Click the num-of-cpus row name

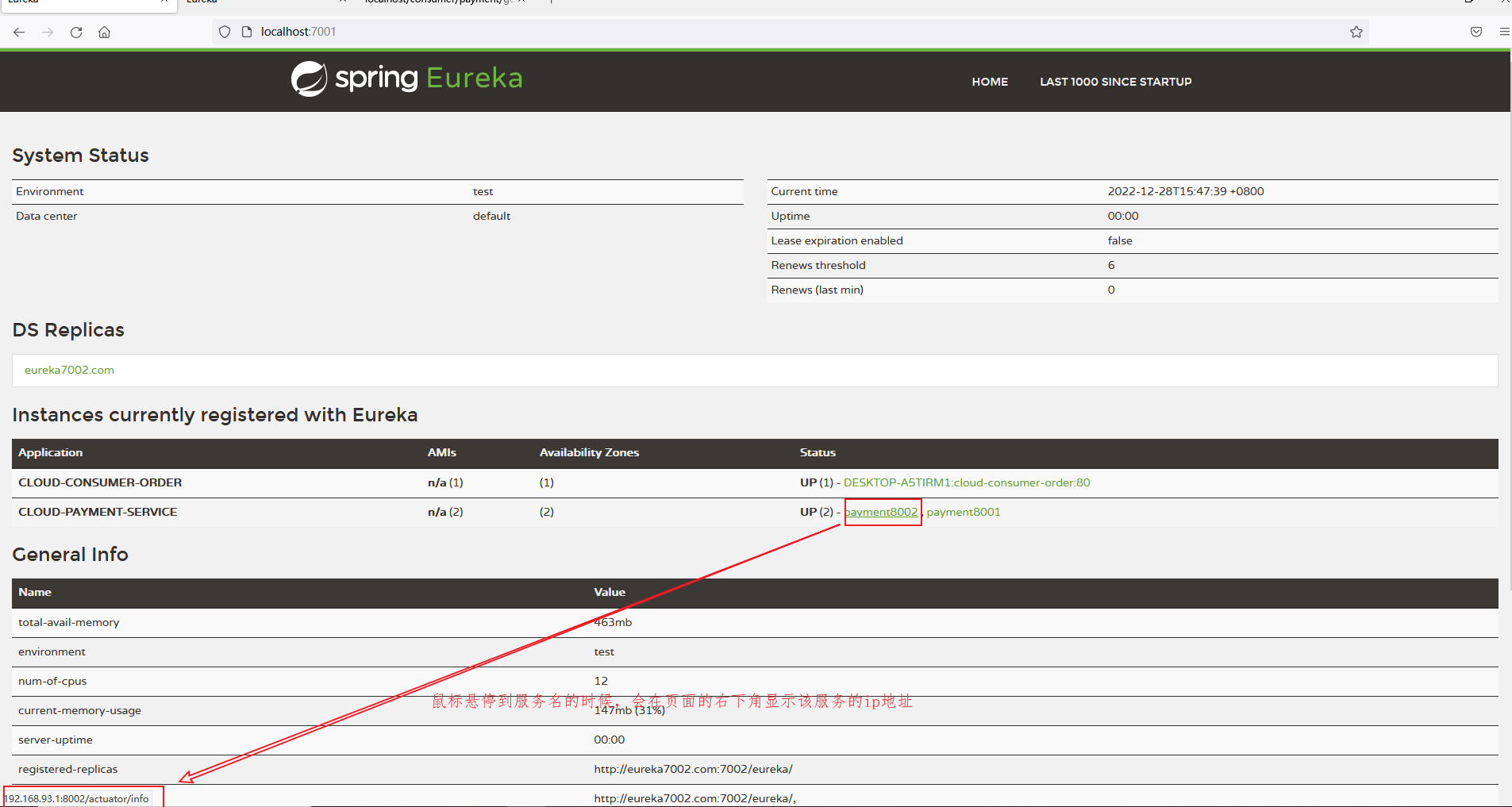(x=52, y=681)
